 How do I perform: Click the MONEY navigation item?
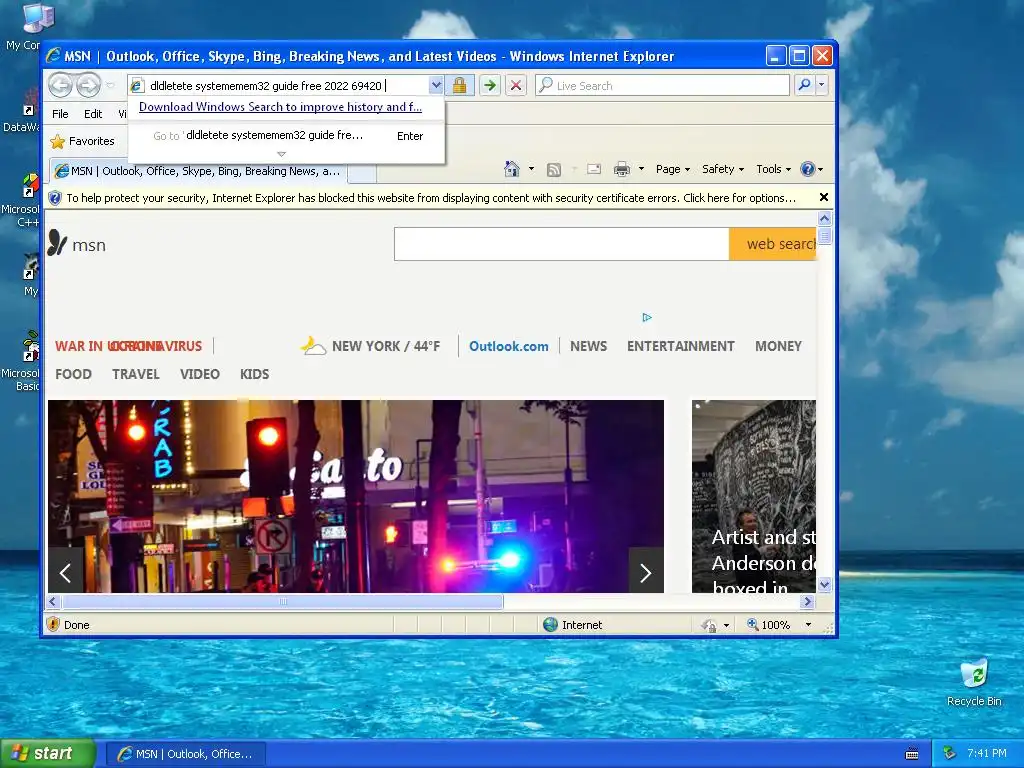(778, 346)
